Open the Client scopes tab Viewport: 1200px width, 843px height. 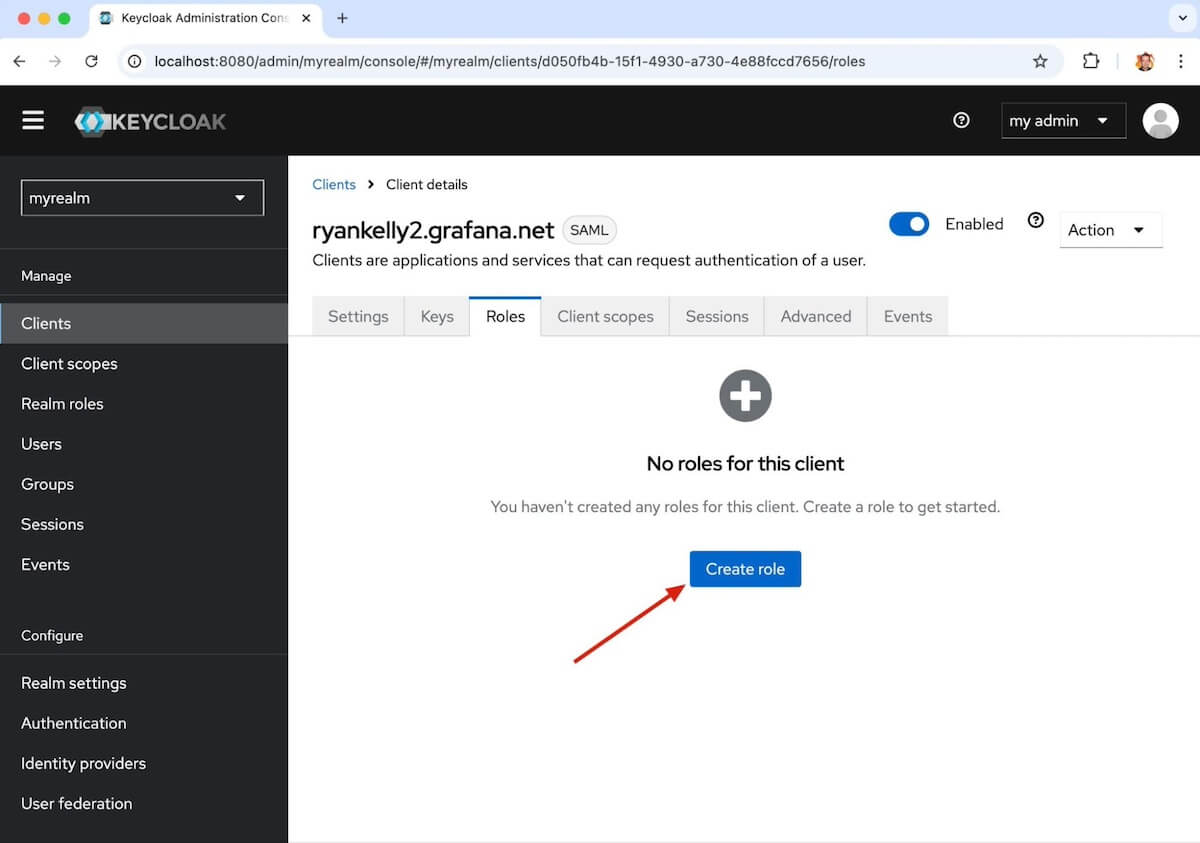pos(605,316)
